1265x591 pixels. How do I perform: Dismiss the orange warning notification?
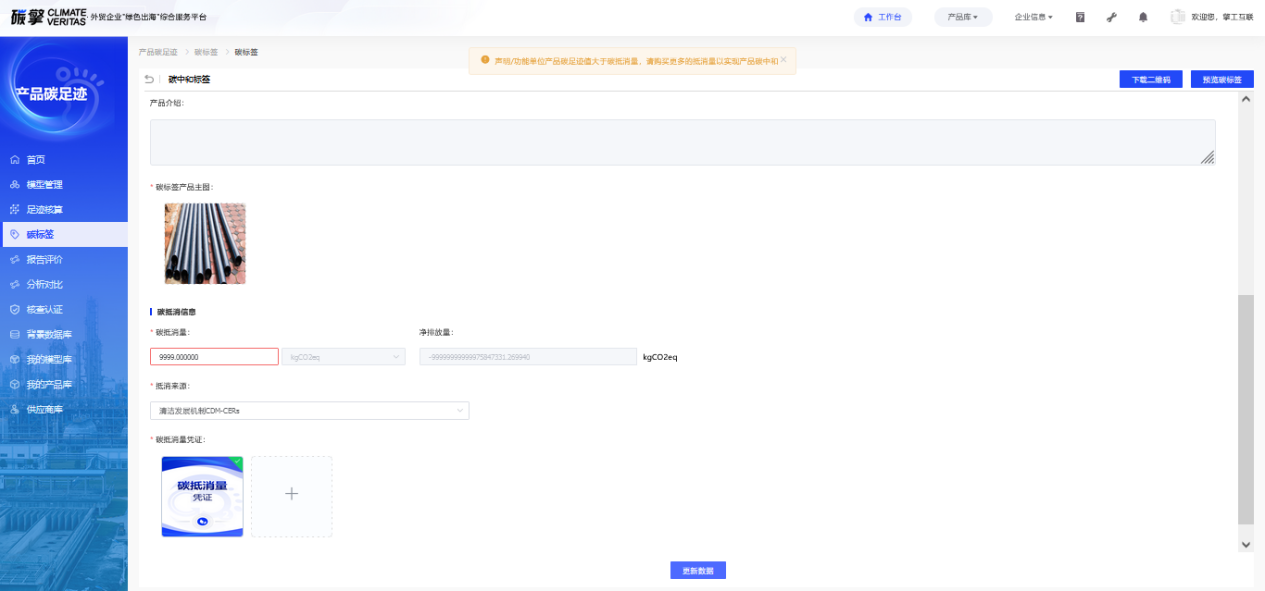(783, 60)
